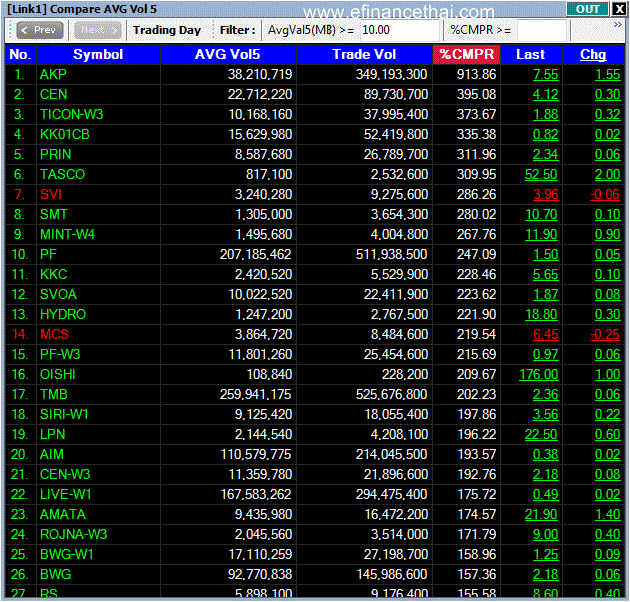Open MINT-W4 change link 0.90

(608, 234)
